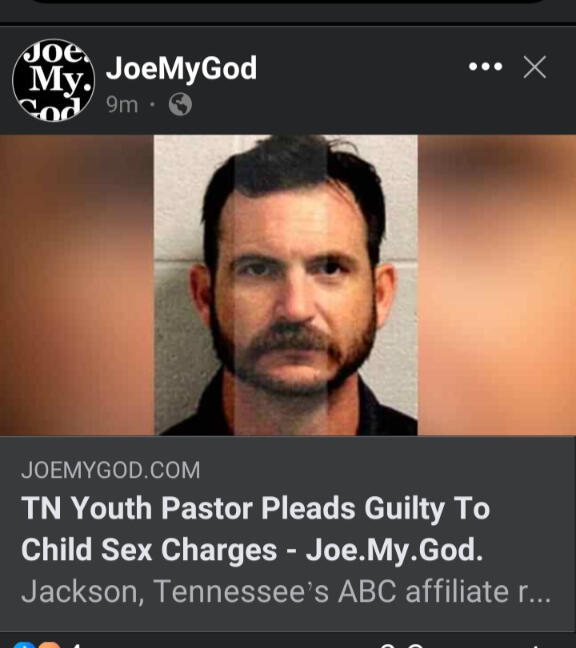576x648 pixels.
Task: Click the blurred right side of preview image
Action: tap(497, 285)
